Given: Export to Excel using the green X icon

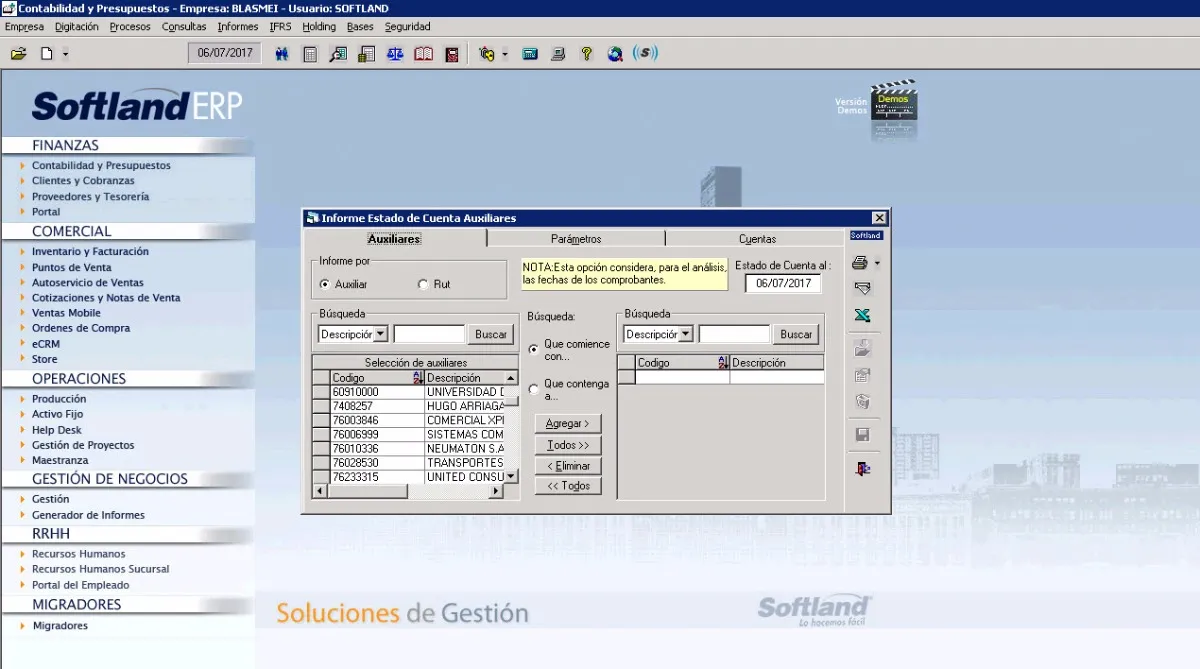Looking at the screenshot, I should [x=863, y=316].
